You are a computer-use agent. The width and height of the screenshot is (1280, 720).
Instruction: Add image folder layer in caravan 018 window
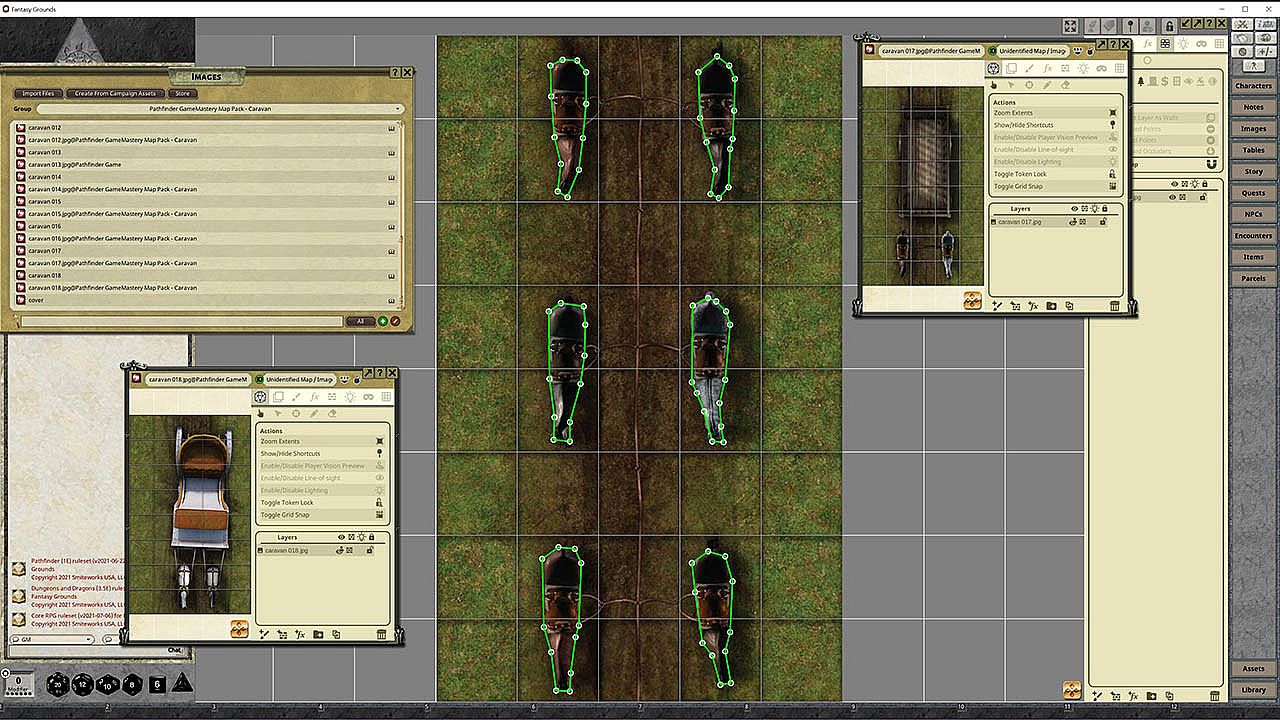[x=318, y=634]
